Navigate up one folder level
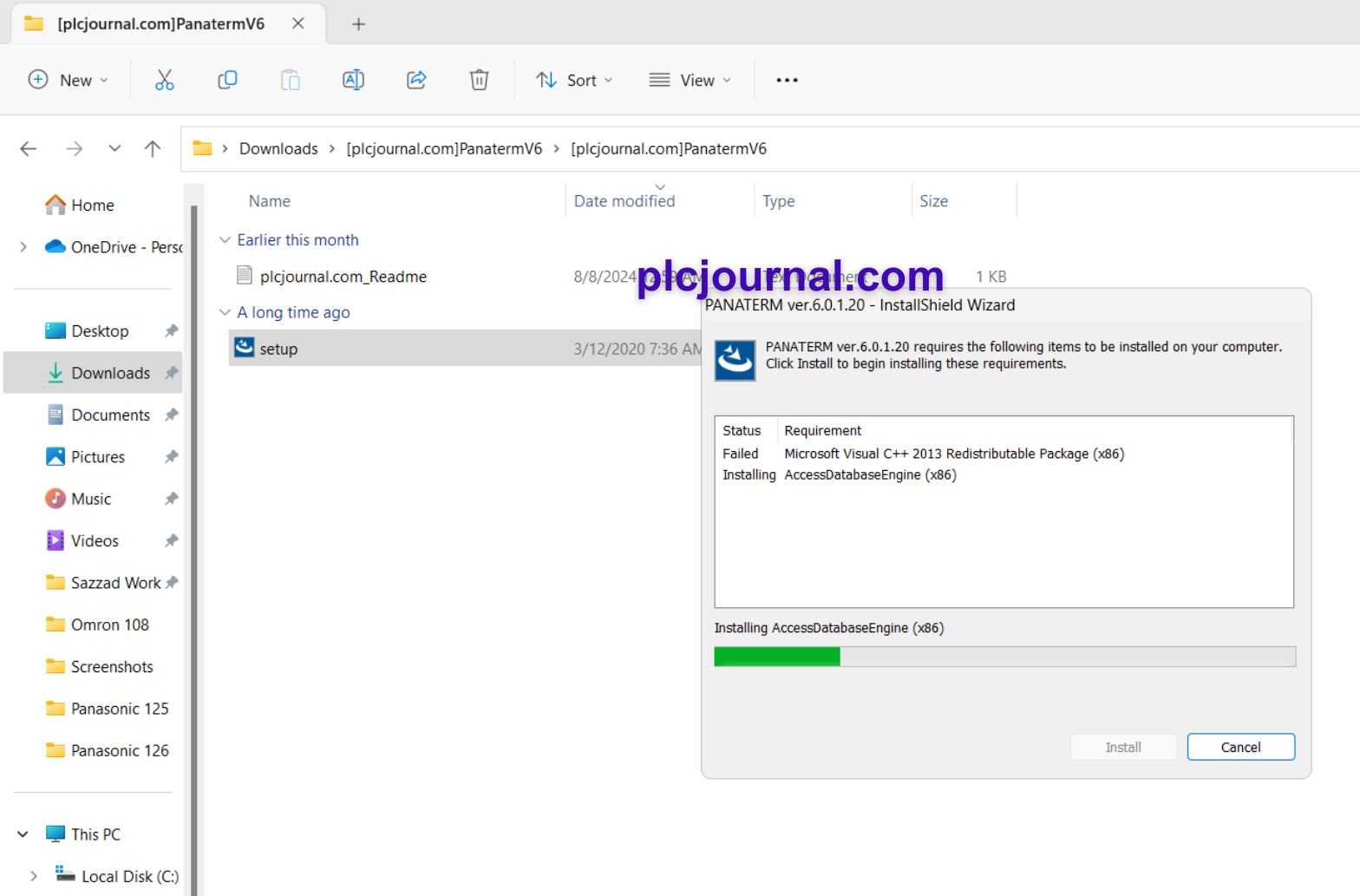Screen dimensions: 1360x896 click(x=153, y=149)
